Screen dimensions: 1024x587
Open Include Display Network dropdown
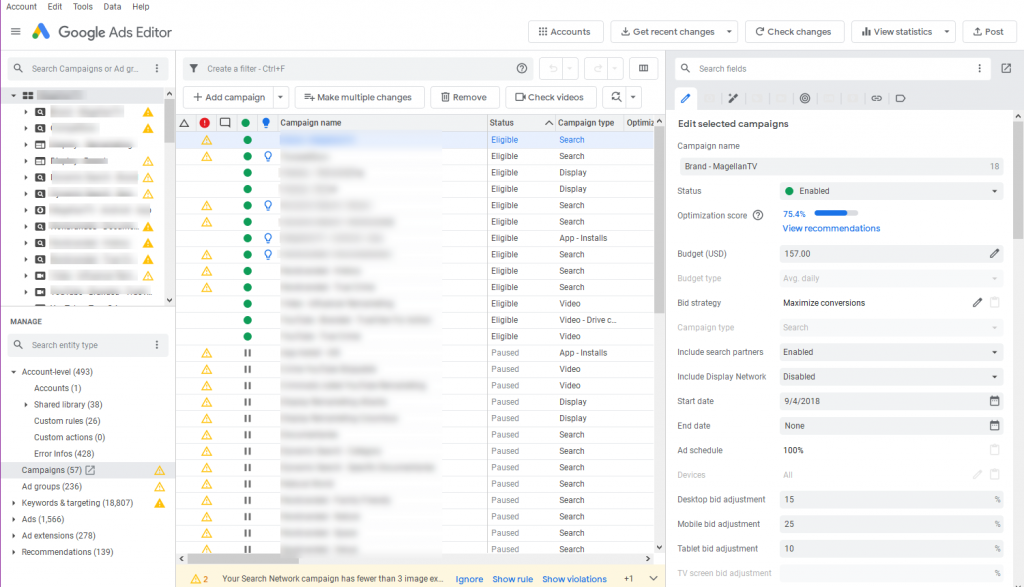tap(994, 377)
